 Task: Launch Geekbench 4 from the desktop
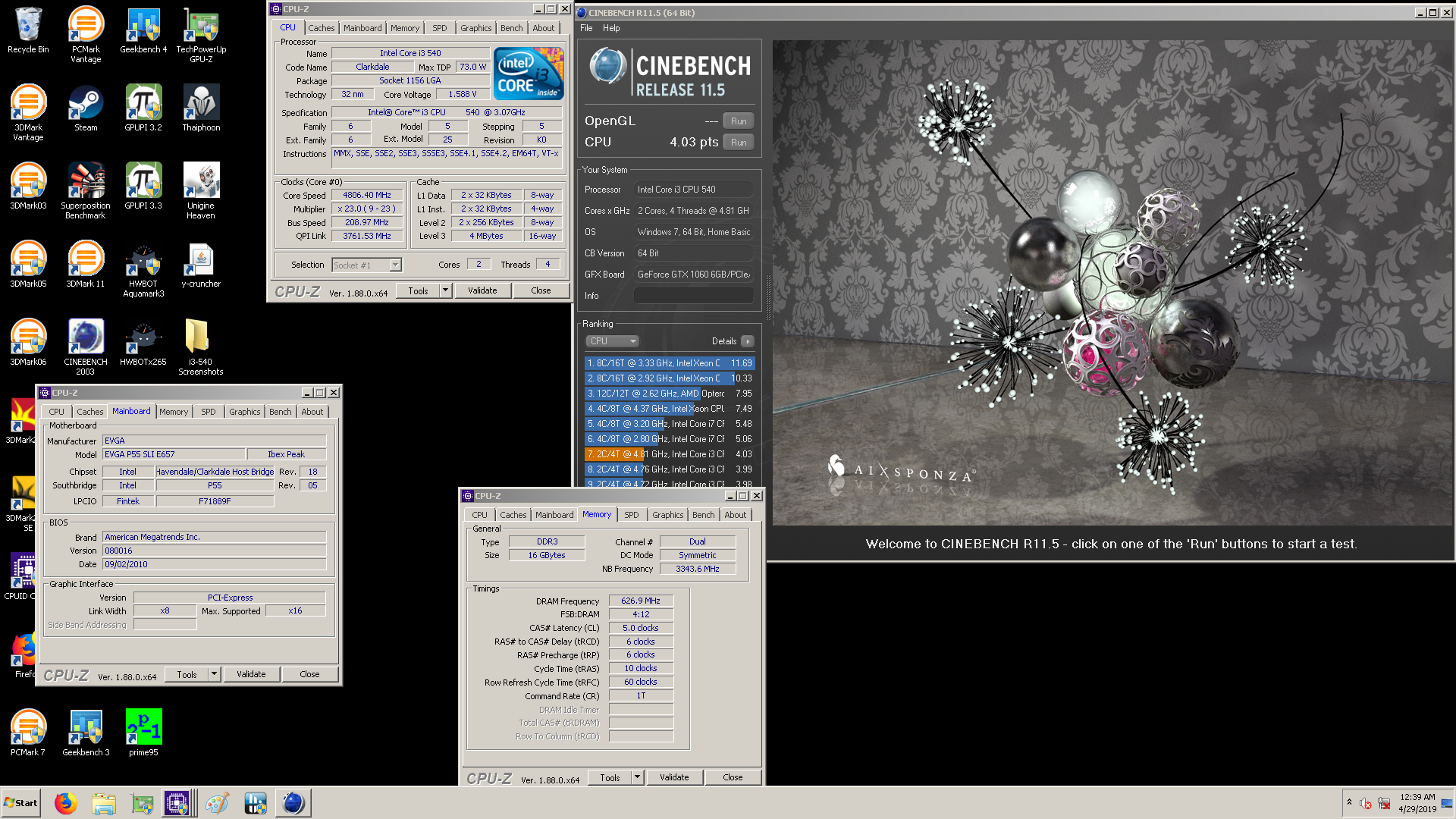click(x=143, y=30)
